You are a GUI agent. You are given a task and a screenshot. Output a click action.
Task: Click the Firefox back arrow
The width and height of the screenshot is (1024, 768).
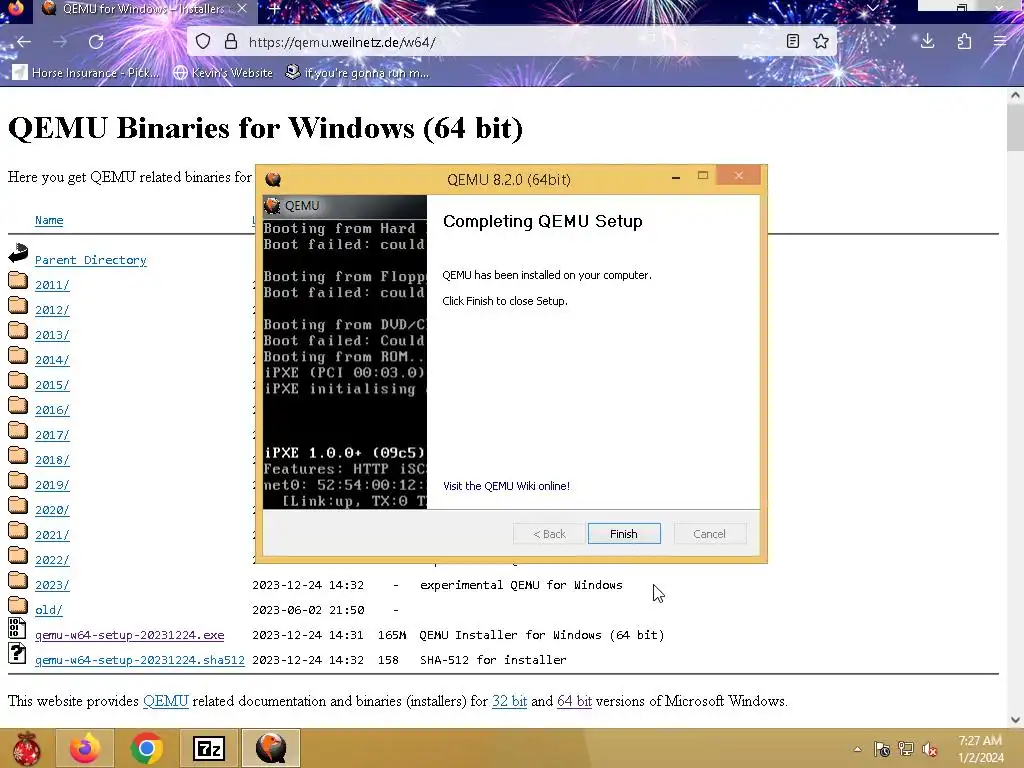(24, 42)
